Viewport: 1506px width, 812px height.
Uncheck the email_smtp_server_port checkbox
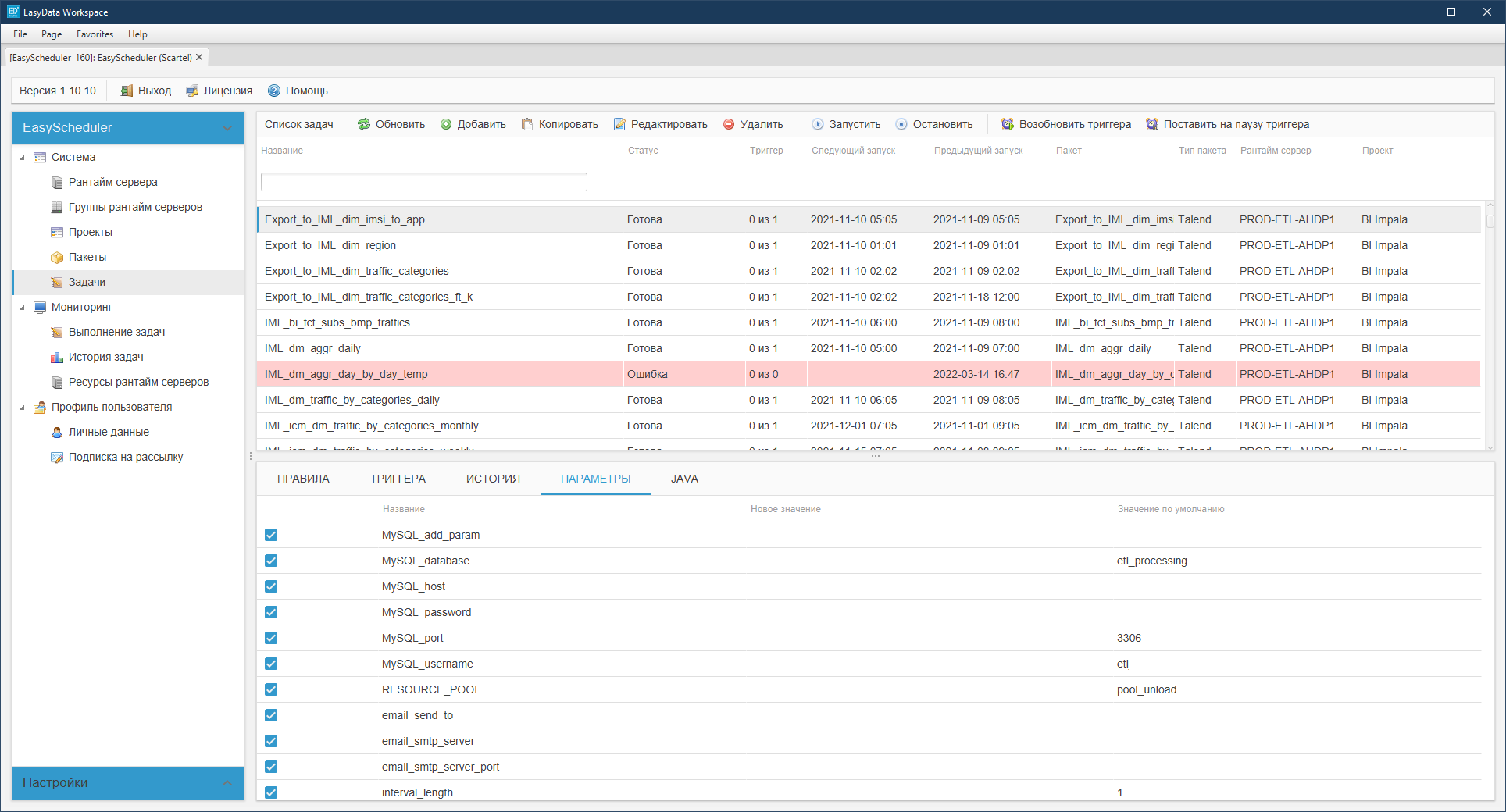271,767
